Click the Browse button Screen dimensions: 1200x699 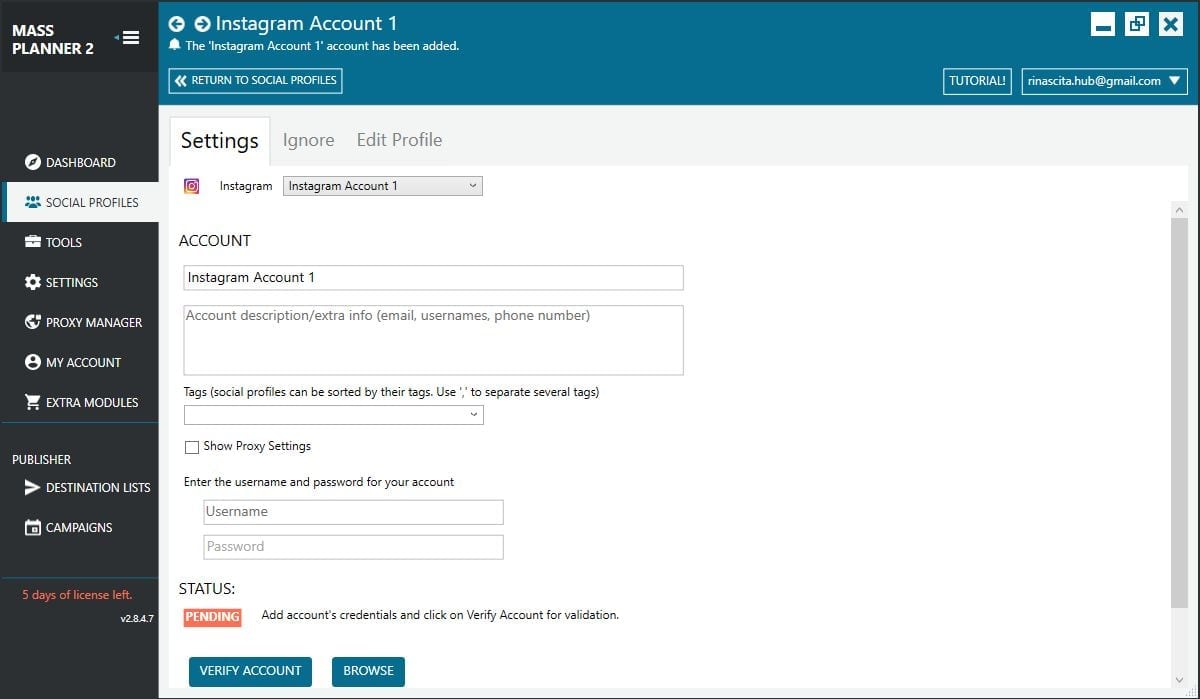[368, 671]
